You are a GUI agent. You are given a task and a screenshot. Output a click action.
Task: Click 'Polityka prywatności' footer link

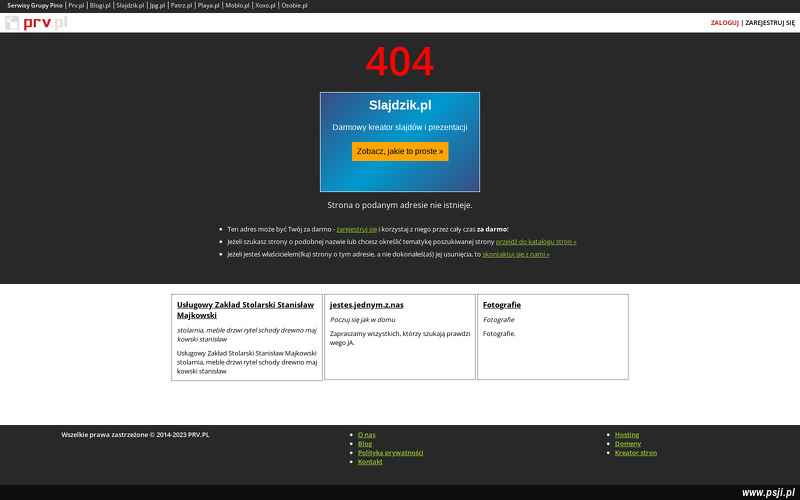click(390, 453)
